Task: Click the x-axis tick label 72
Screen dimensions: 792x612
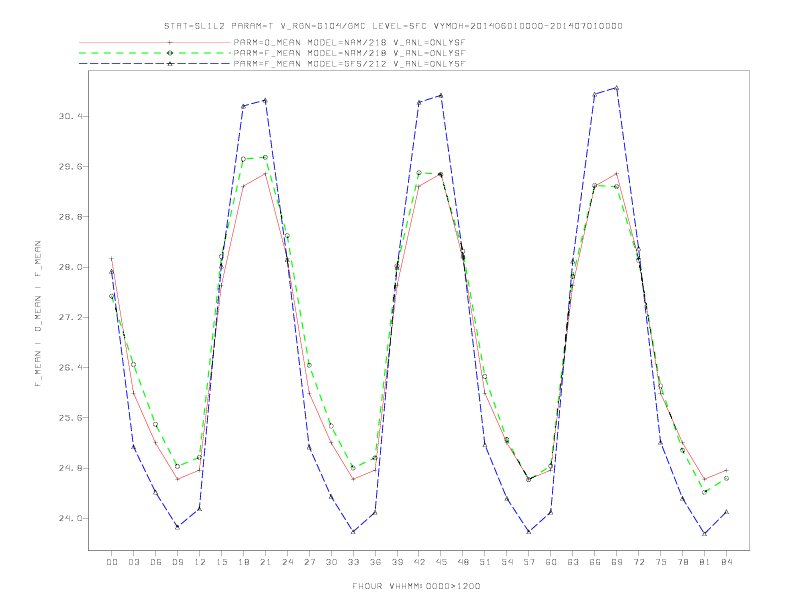Action: [x=638, y=562]
